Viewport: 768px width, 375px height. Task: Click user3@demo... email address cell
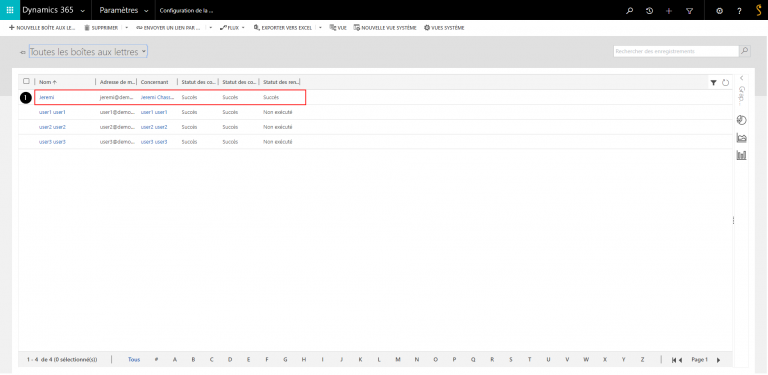coord(117,141)
